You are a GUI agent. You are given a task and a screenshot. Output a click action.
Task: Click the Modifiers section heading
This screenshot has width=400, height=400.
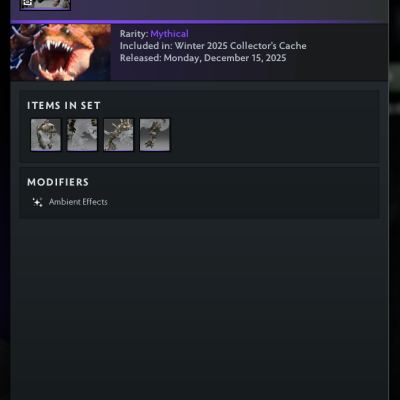coord(58,182)
